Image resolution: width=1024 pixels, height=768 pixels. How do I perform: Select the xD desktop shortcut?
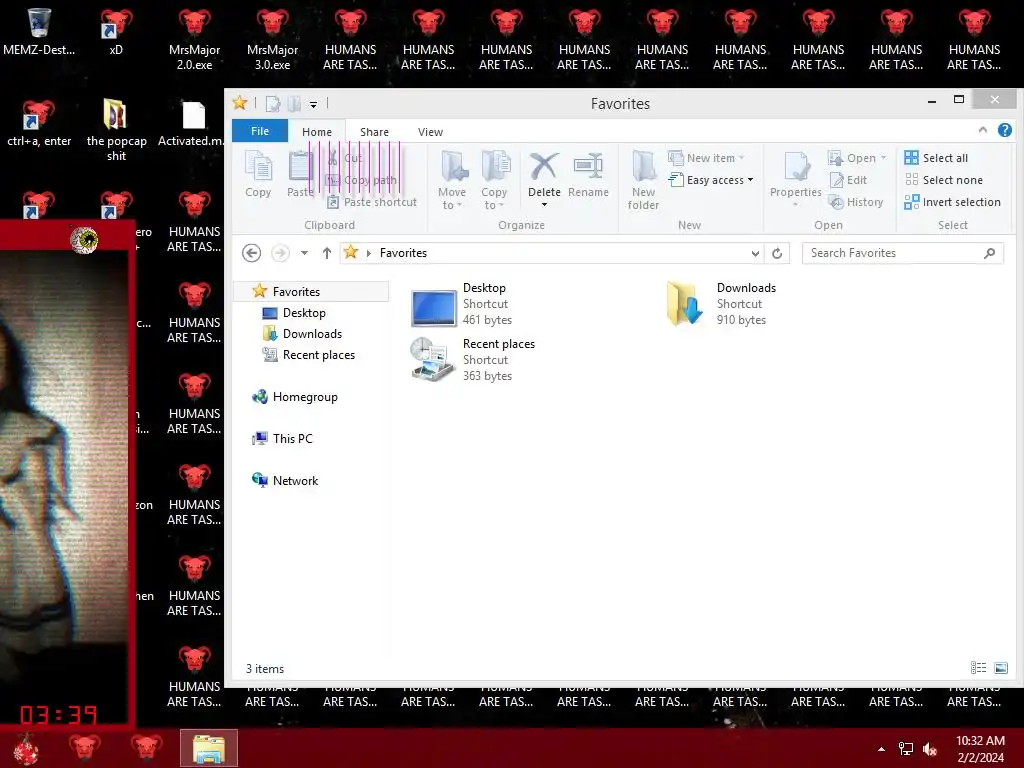click(x=116, y=33)
